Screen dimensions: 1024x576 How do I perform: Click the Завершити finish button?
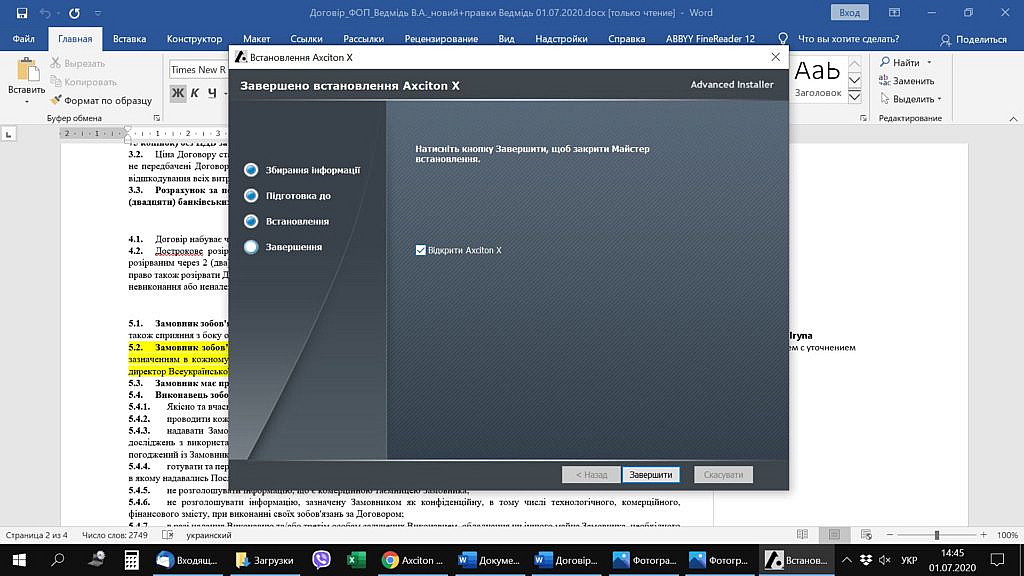[650, 475]
